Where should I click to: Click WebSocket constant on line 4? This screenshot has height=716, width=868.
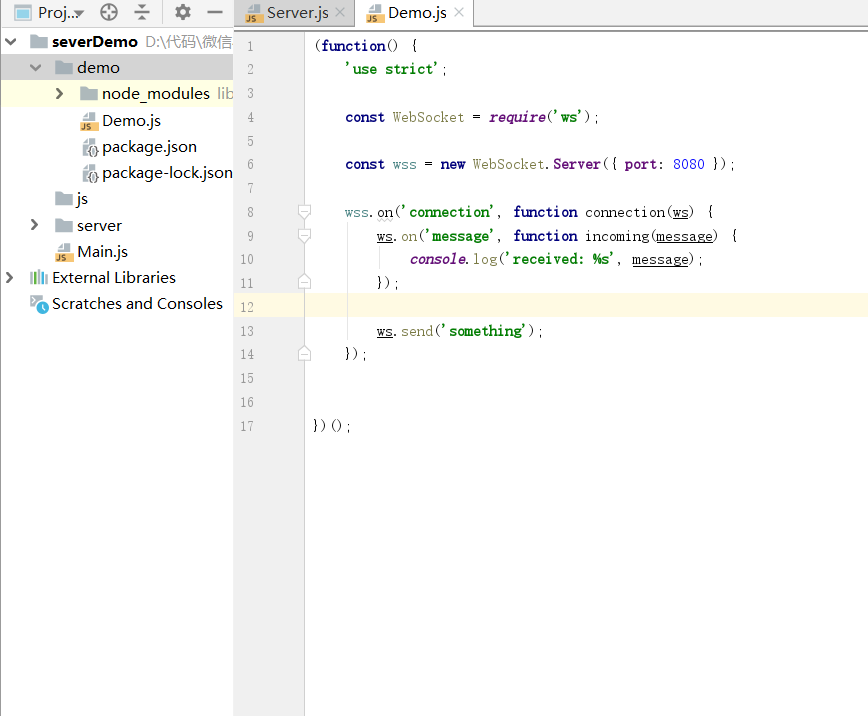point(428,117)
